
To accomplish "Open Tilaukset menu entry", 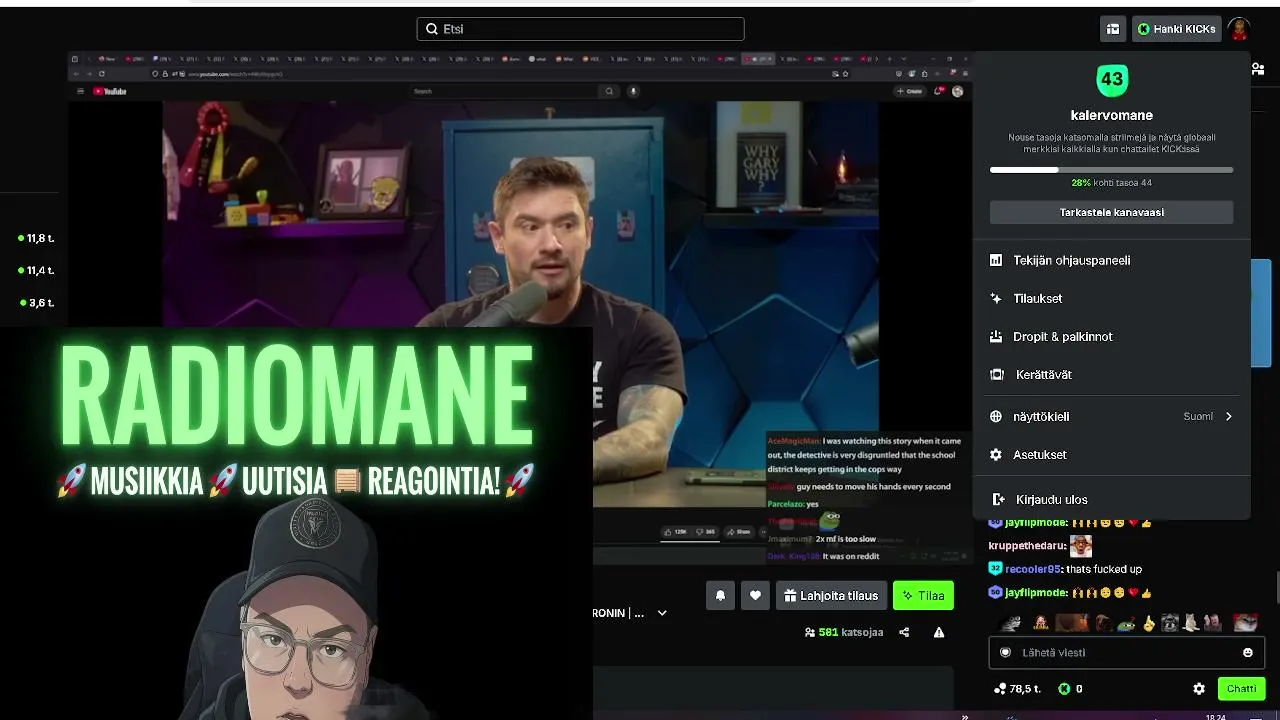I will click(1111, 298).
